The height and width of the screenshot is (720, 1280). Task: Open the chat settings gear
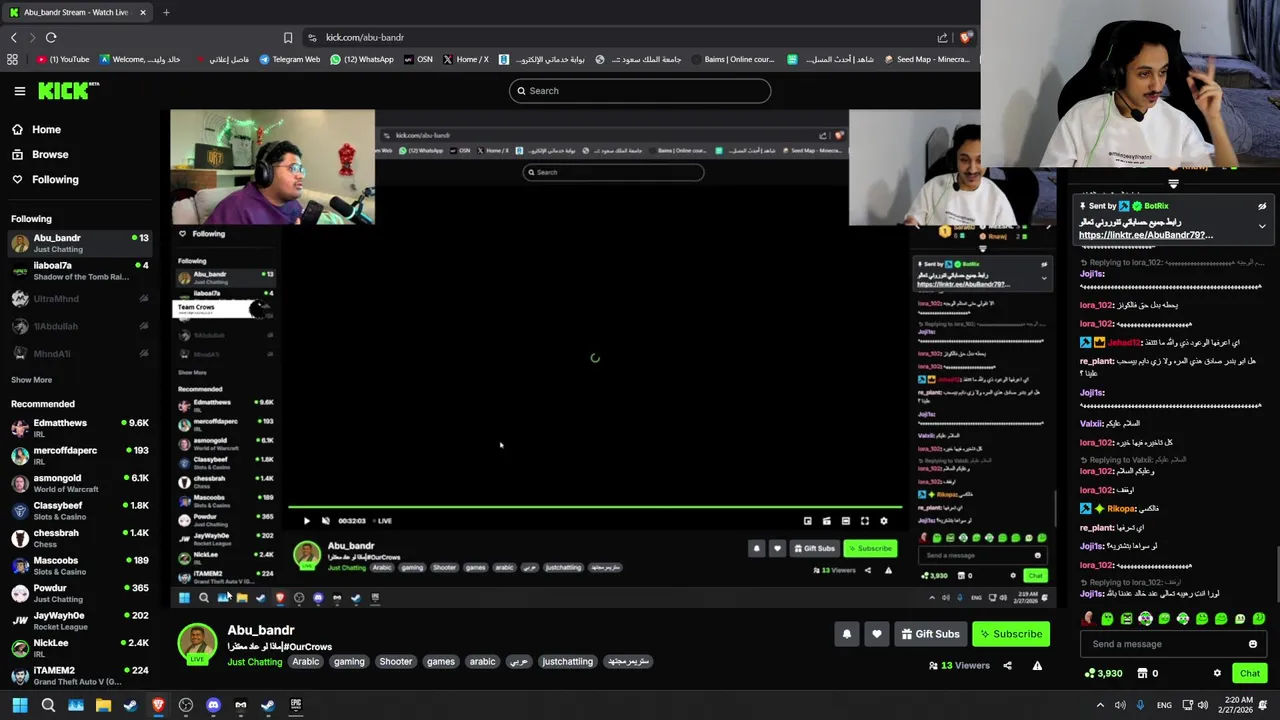[x=1217, y=673]
